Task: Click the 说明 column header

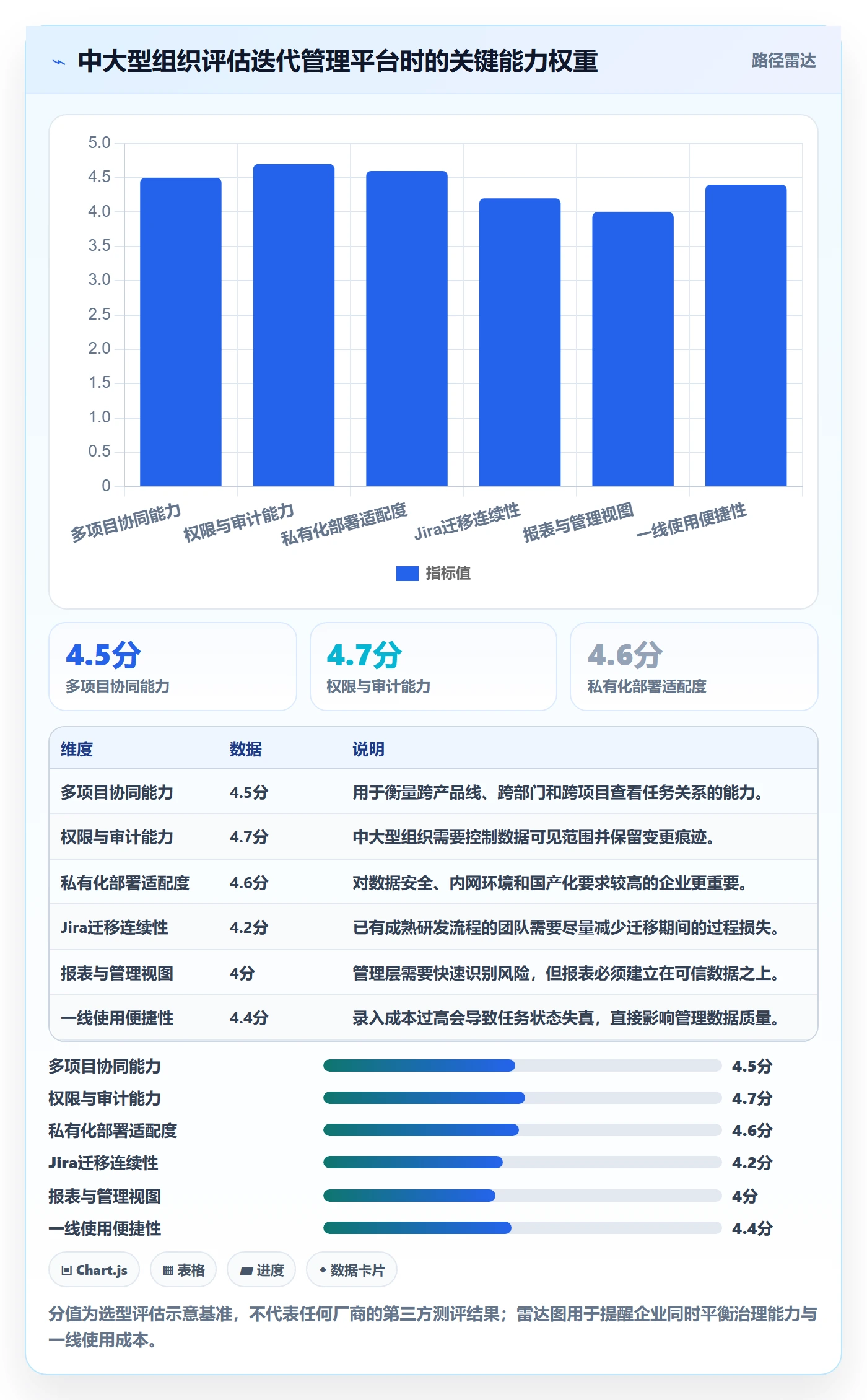Action: 368,749
